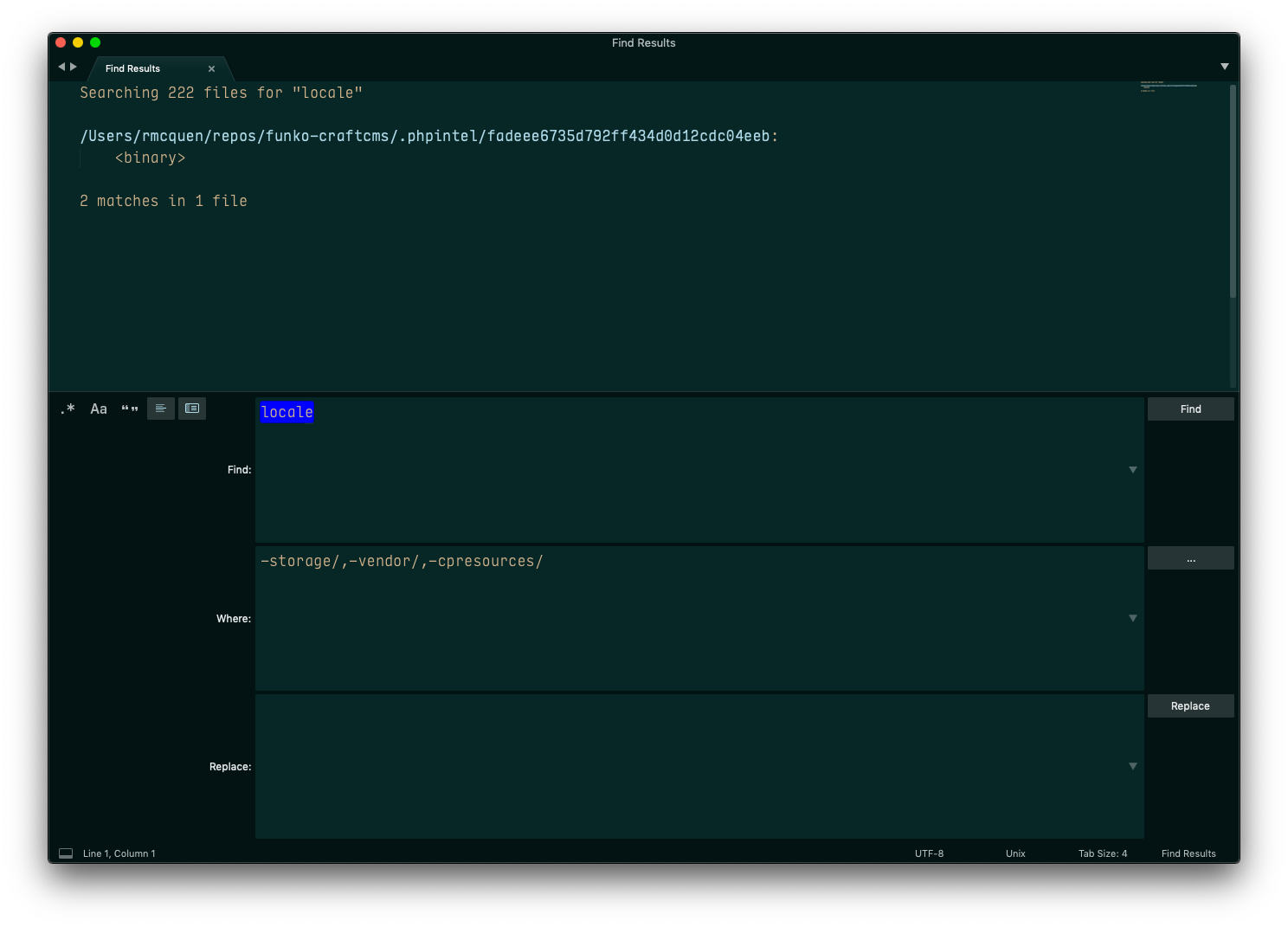This screenshot has width=1288, height=927.
Task: Toggle showing context lines in results
Action: click(161, 408)
